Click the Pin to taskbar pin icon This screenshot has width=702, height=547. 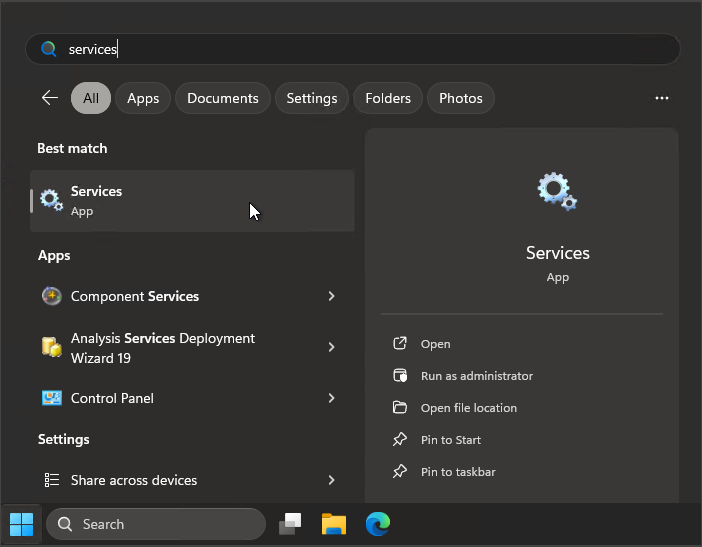400,471
